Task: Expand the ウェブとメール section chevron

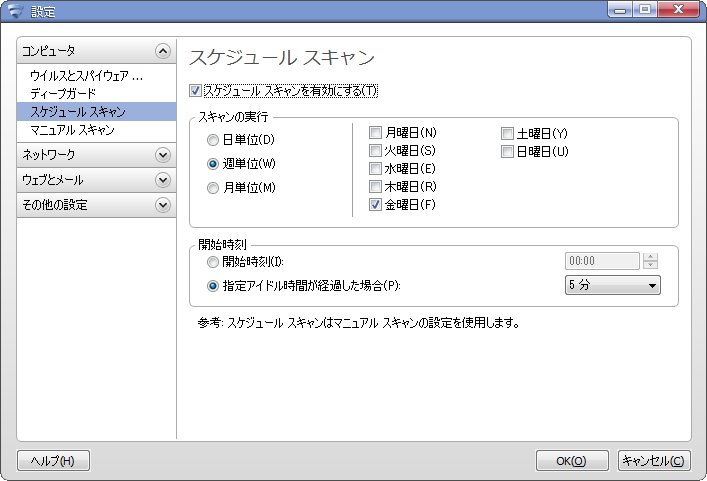Action: point(163,180)
